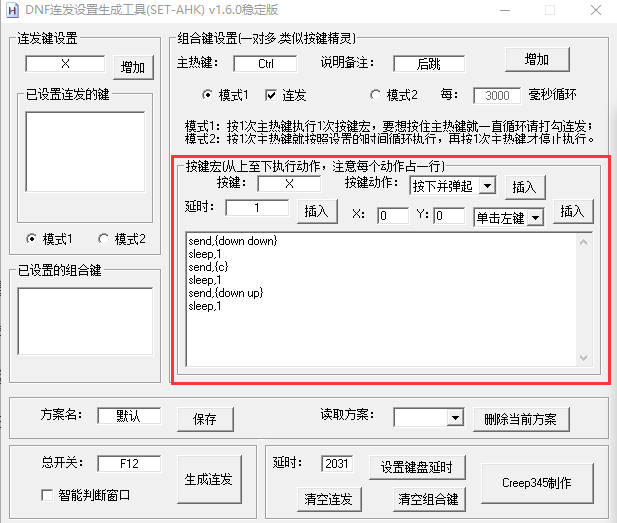Save the scheme with 保存 button
This screenshot has height=523, width=617.
click(205, 419)
